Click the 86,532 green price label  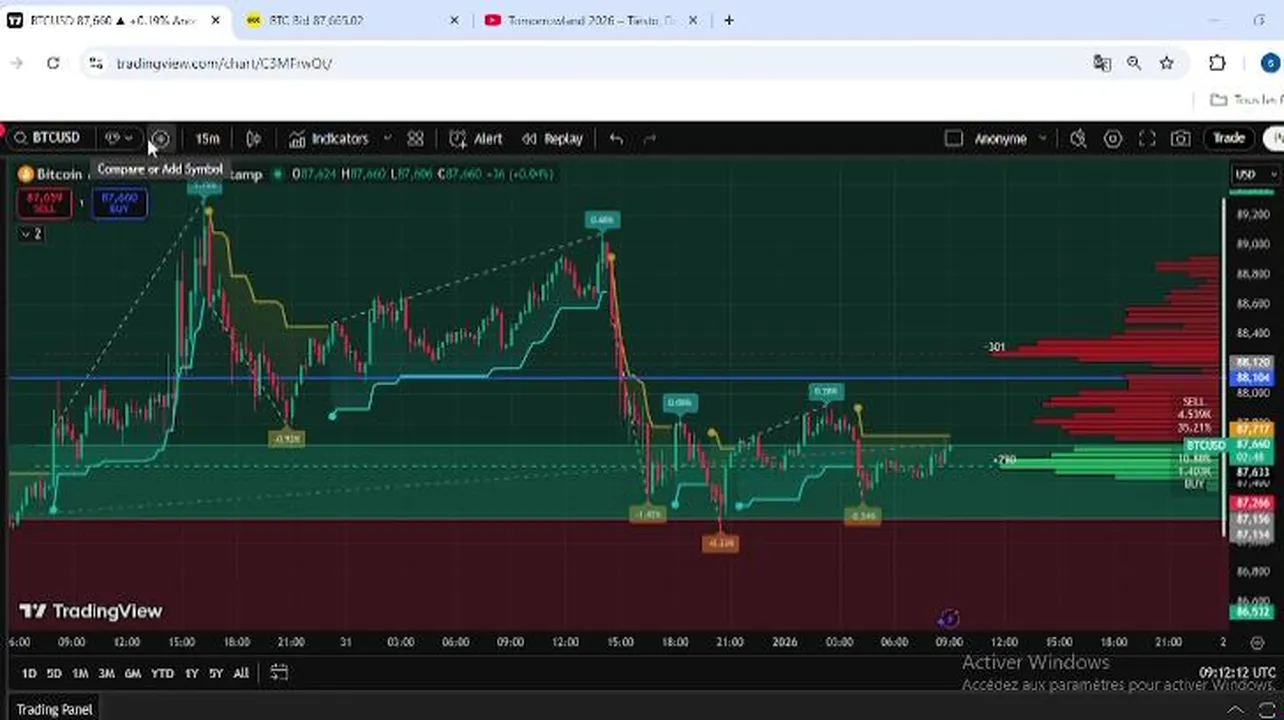click(x=1253, y=611)
